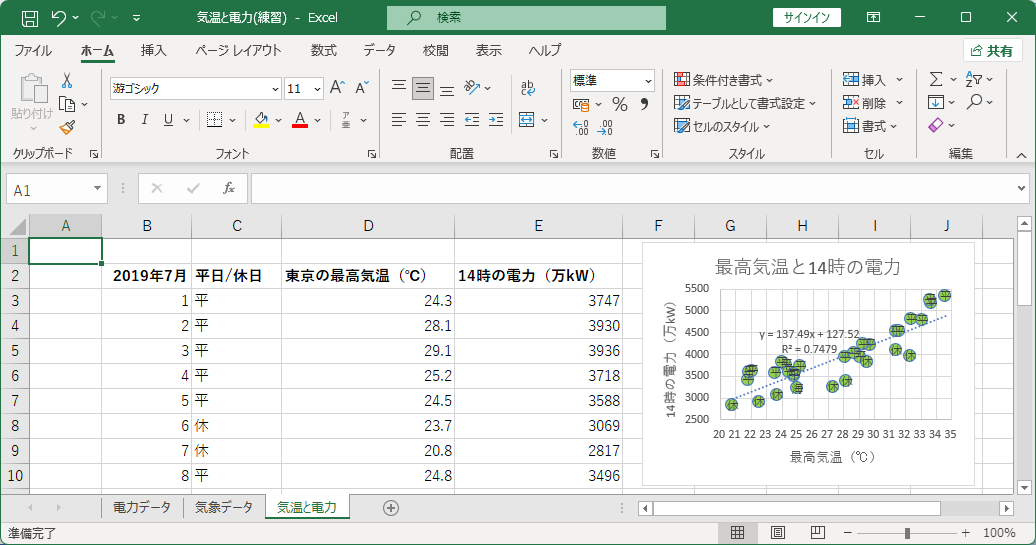Save the workbook with the floppy disk icon
This screenshot has width=1036, height=545.
pyautogui.click(x=30, y=18)
